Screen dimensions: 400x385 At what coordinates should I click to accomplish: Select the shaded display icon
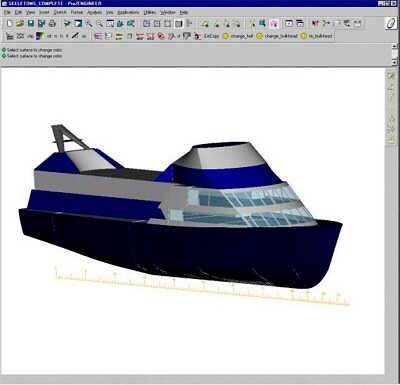[179, 24]
